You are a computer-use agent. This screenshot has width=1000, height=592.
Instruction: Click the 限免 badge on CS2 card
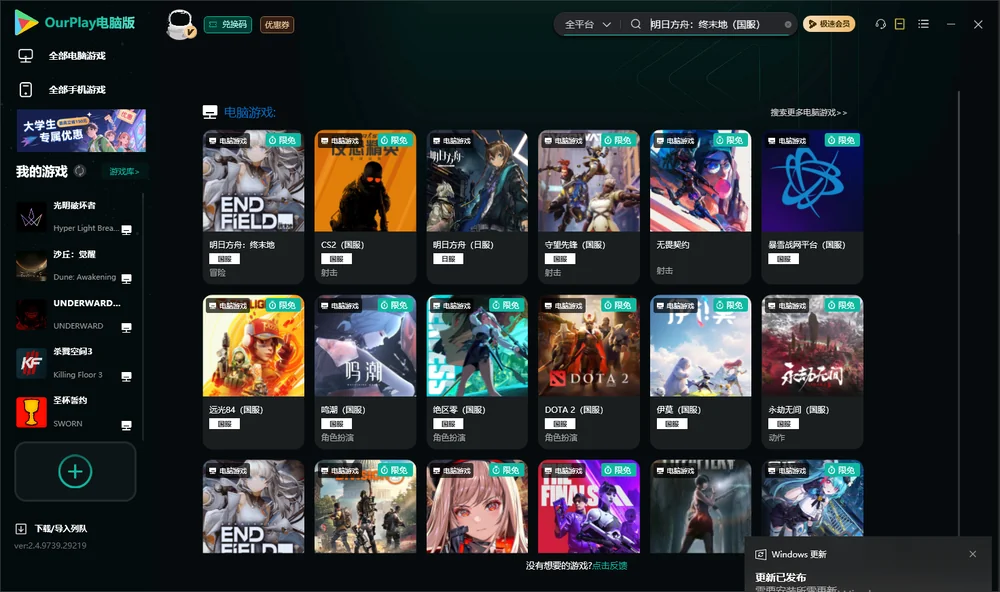[x=394, y=140]
